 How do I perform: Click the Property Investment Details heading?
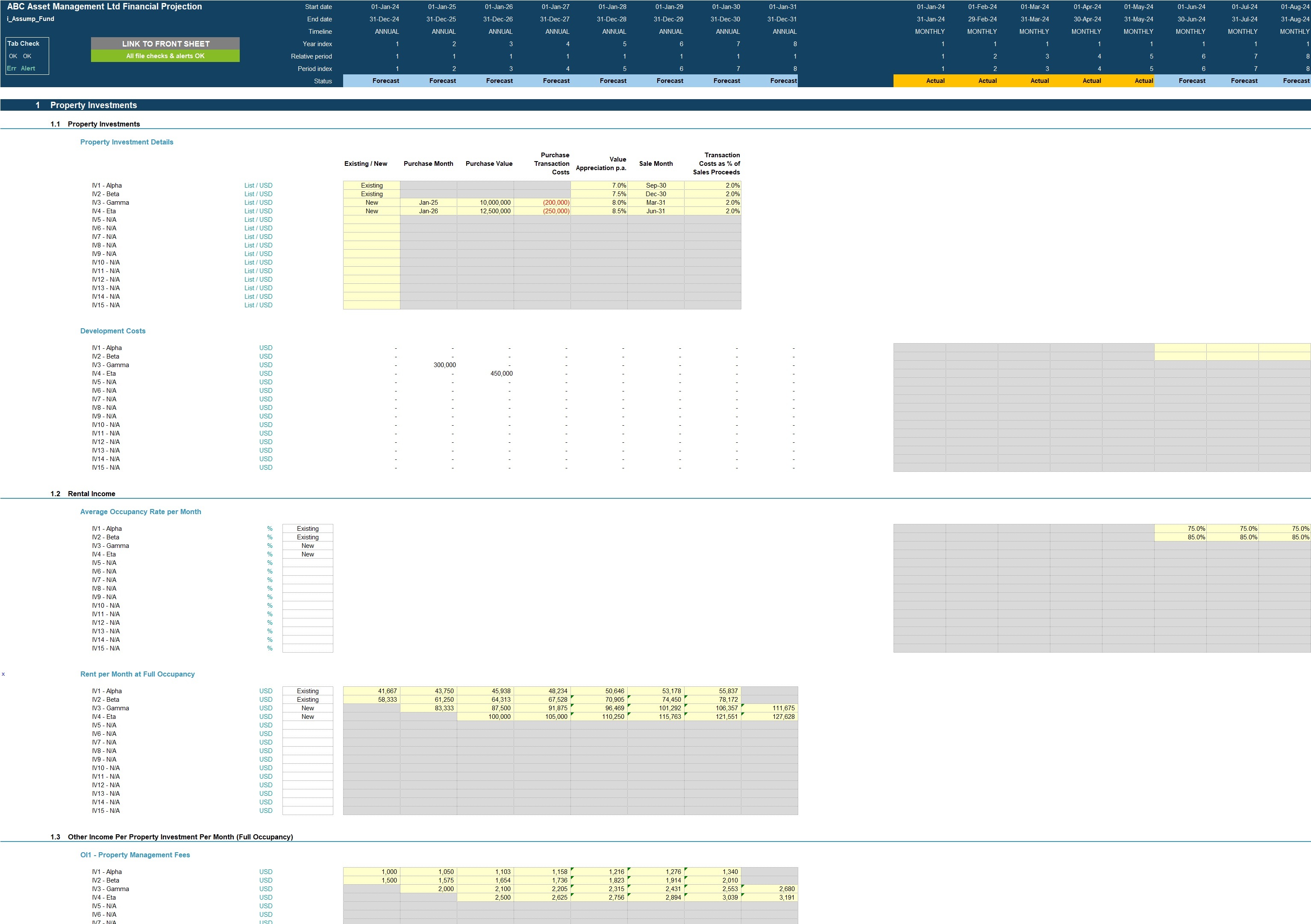click(x=127, y=142)
